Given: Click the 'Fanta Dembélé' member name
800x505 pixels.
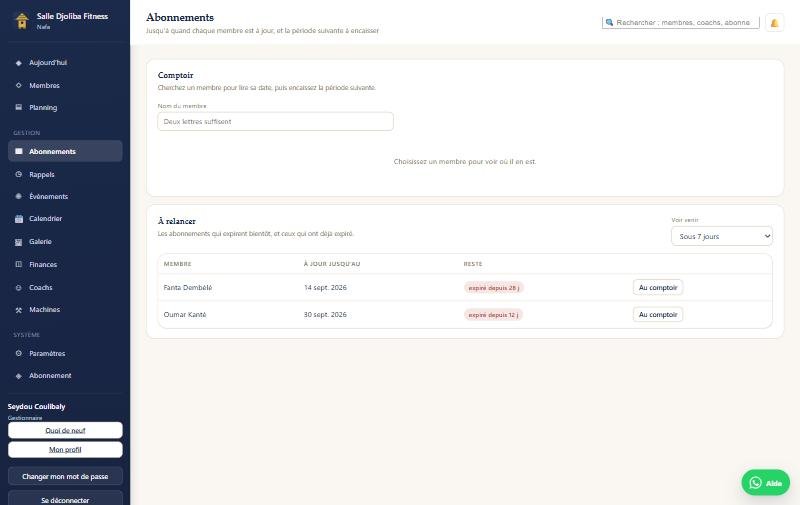Looking at the screenshot, I should [188, 288].
